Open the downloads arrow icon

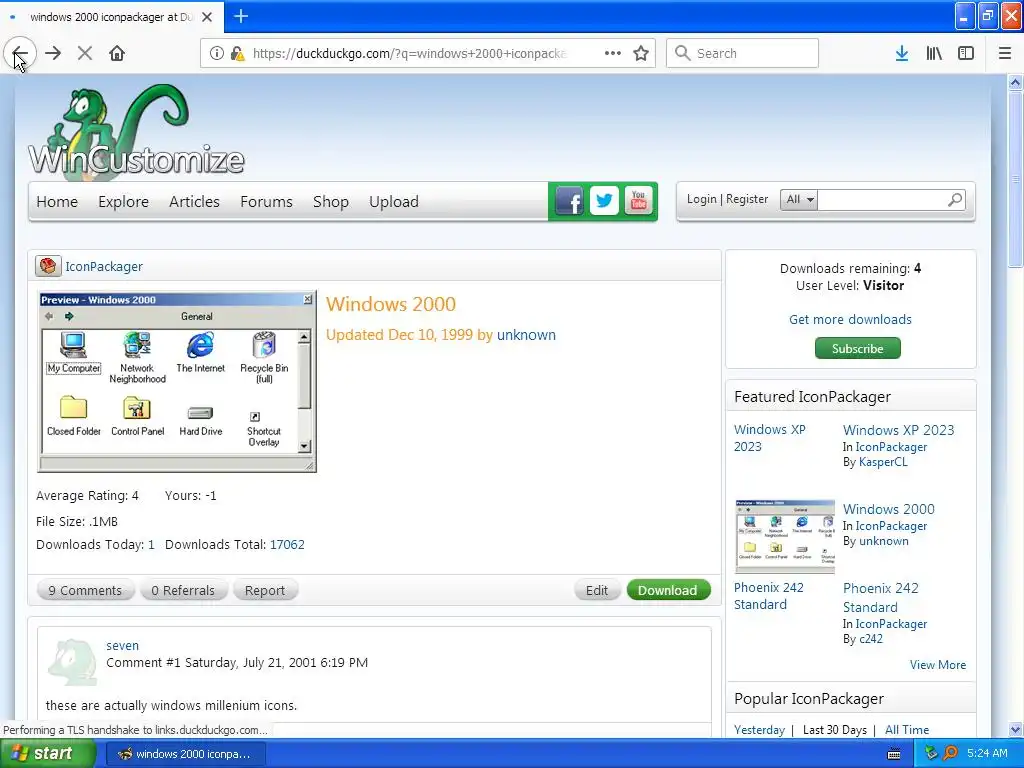click(x=902, y=54)
